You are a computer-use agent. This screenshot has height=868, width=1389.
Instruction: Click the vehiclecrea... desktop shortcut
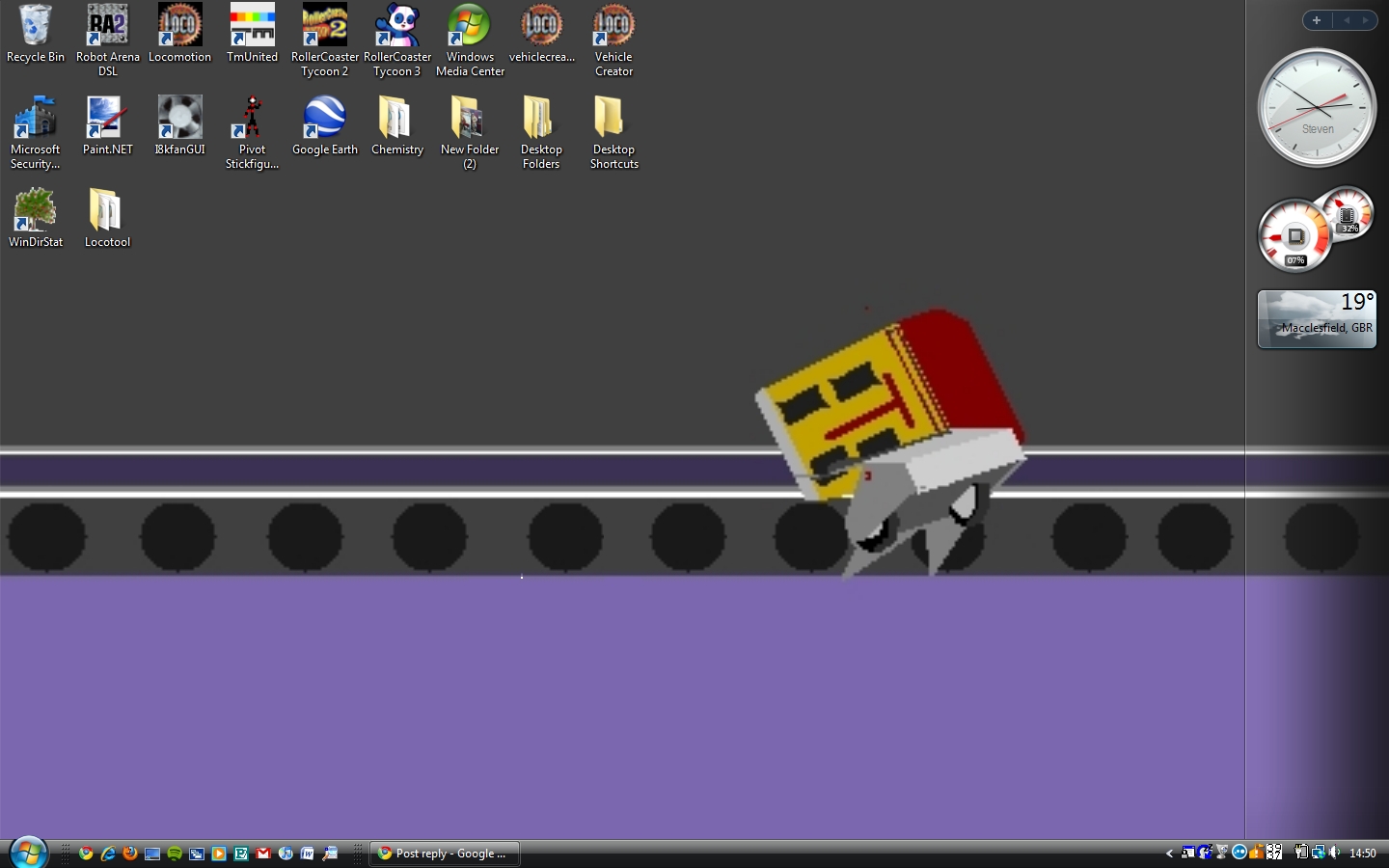coord(542,35)
